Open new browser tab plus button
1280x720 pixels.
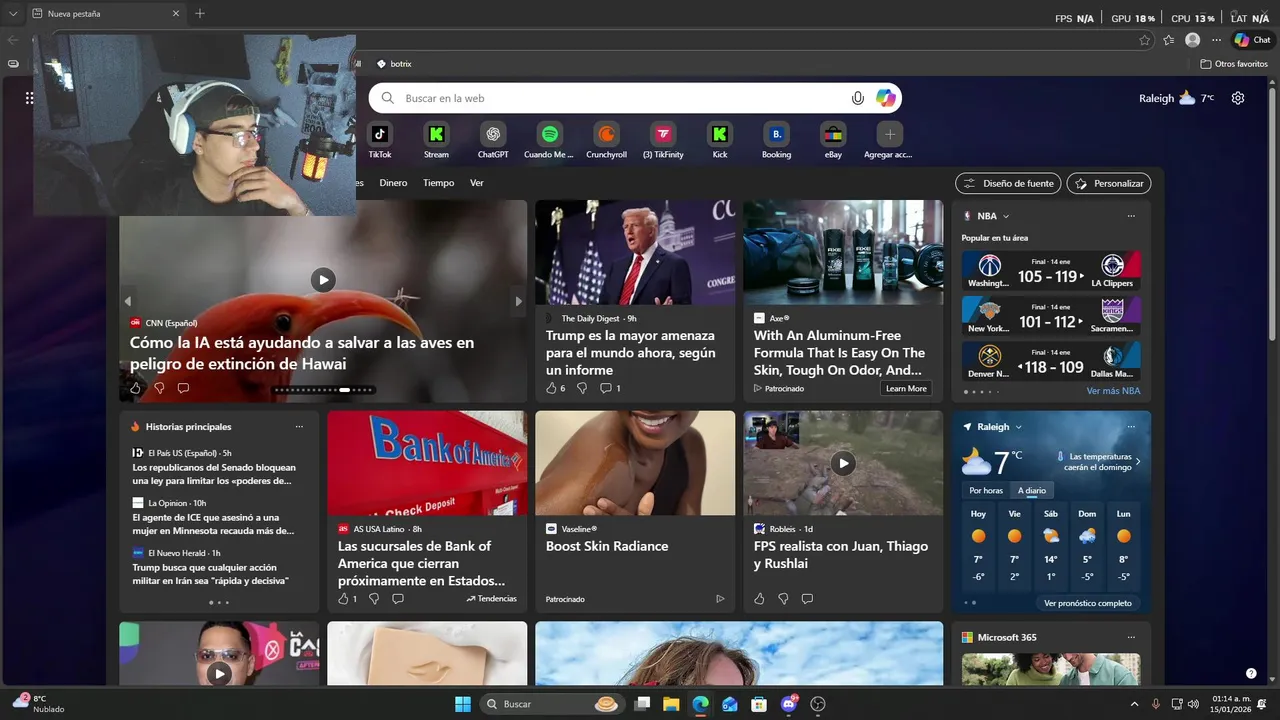[x=200, y=14]
